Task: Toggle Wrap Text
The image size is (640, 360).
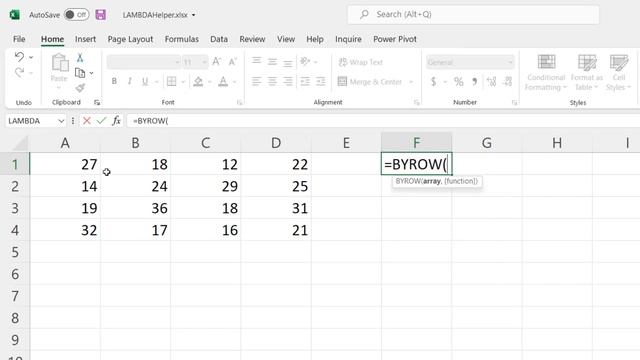Action: 361,62
